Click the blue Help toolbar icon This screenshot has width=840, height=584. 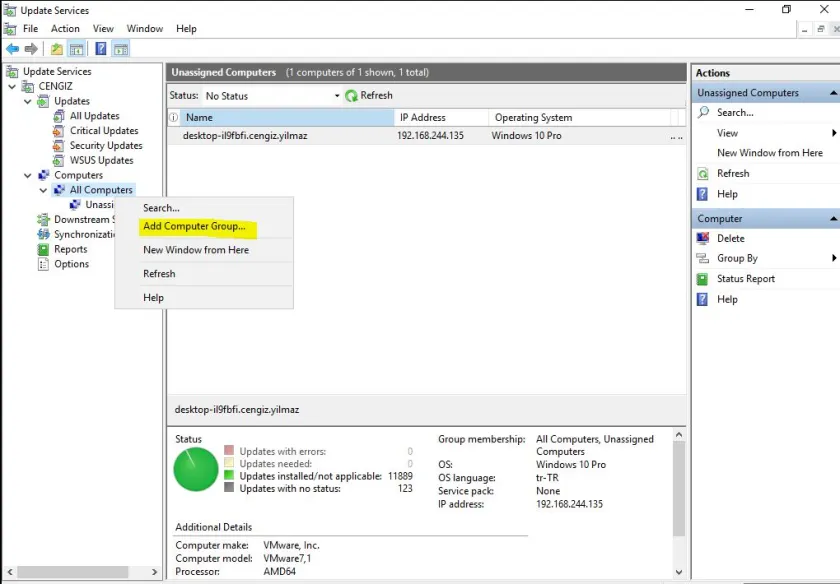(101, 49)
